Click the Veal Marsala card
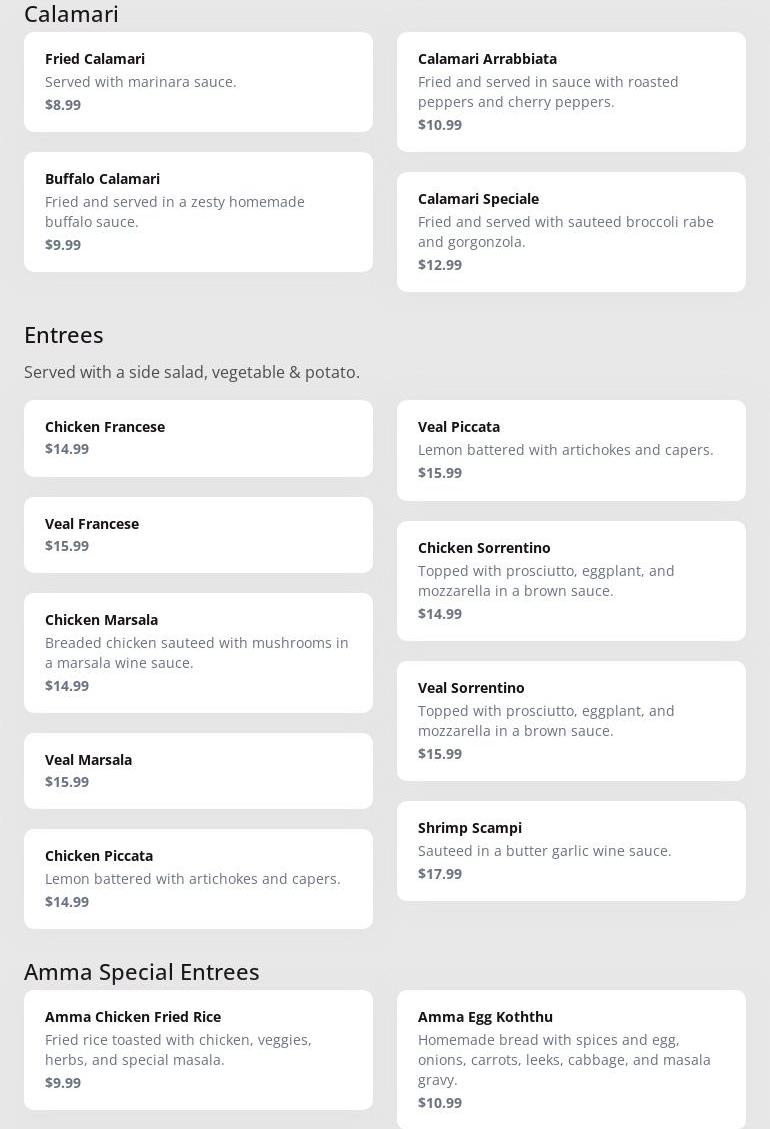Viewport: 770px width, 1129px height. point(198,770)
